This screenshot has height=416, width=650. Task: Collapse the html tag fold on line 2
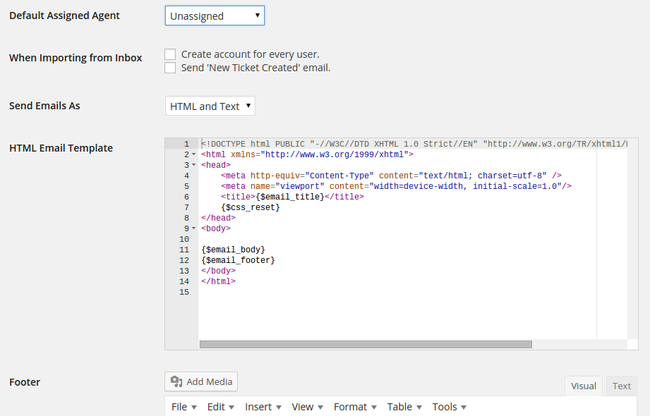coord(194,154)
